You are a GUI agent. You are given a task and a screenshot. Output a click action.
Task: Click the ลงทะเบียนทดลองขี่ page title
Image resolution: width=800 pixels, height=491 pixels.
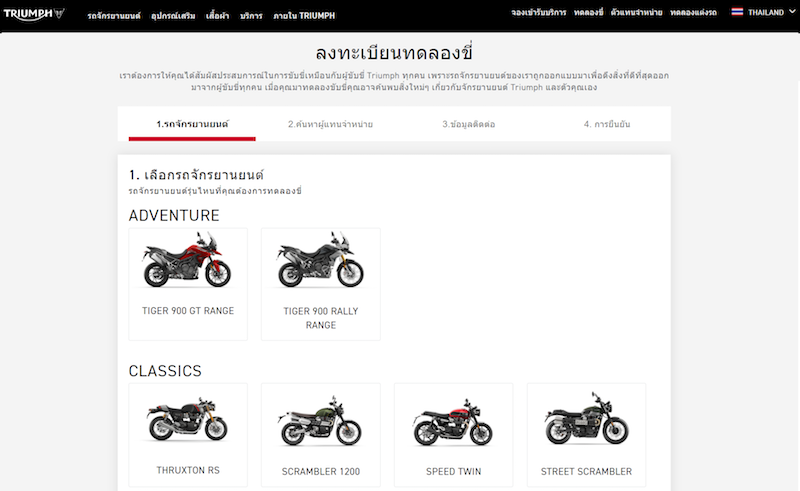click(x=394, y=53)
